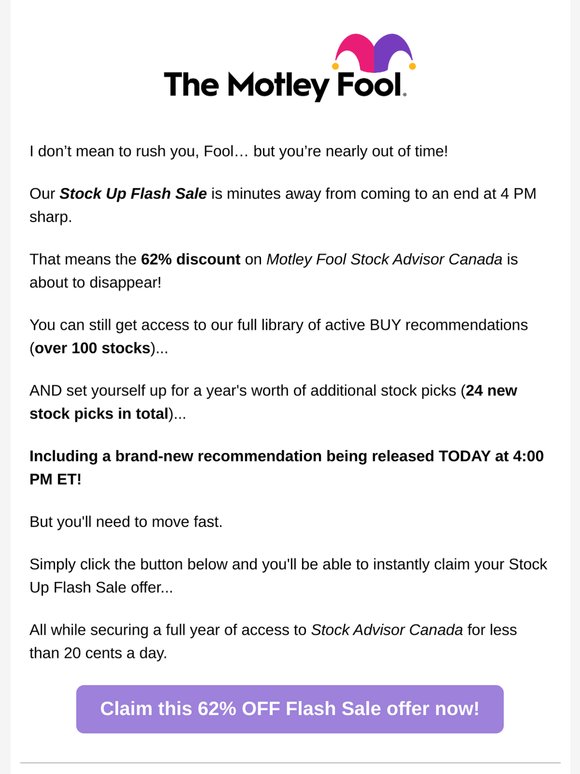Image resolution: width=580 pixels, height=774 pixels.
Task: Click italic 'Stock Advisor Canada' in last paragraph
Action: (387, 630)
